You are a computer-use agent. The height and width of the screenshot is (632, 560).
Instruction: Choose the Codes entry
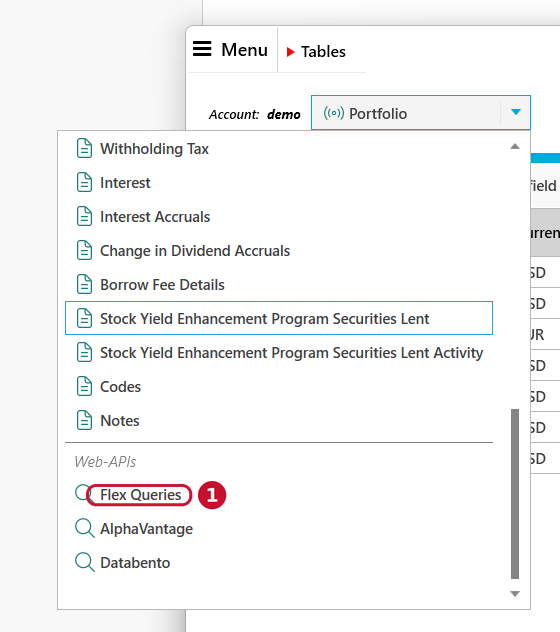click(120, 387)
